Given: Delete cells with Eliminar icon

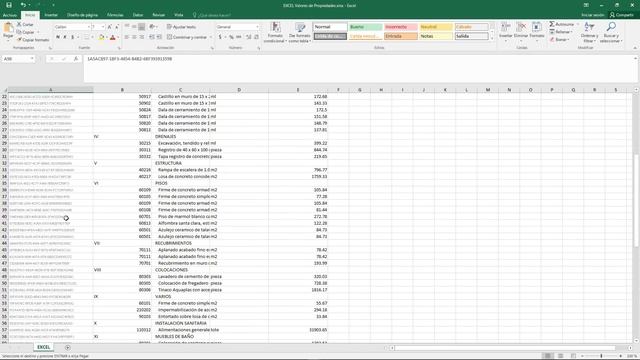Looking at the screenshot, I should point(521,30).
